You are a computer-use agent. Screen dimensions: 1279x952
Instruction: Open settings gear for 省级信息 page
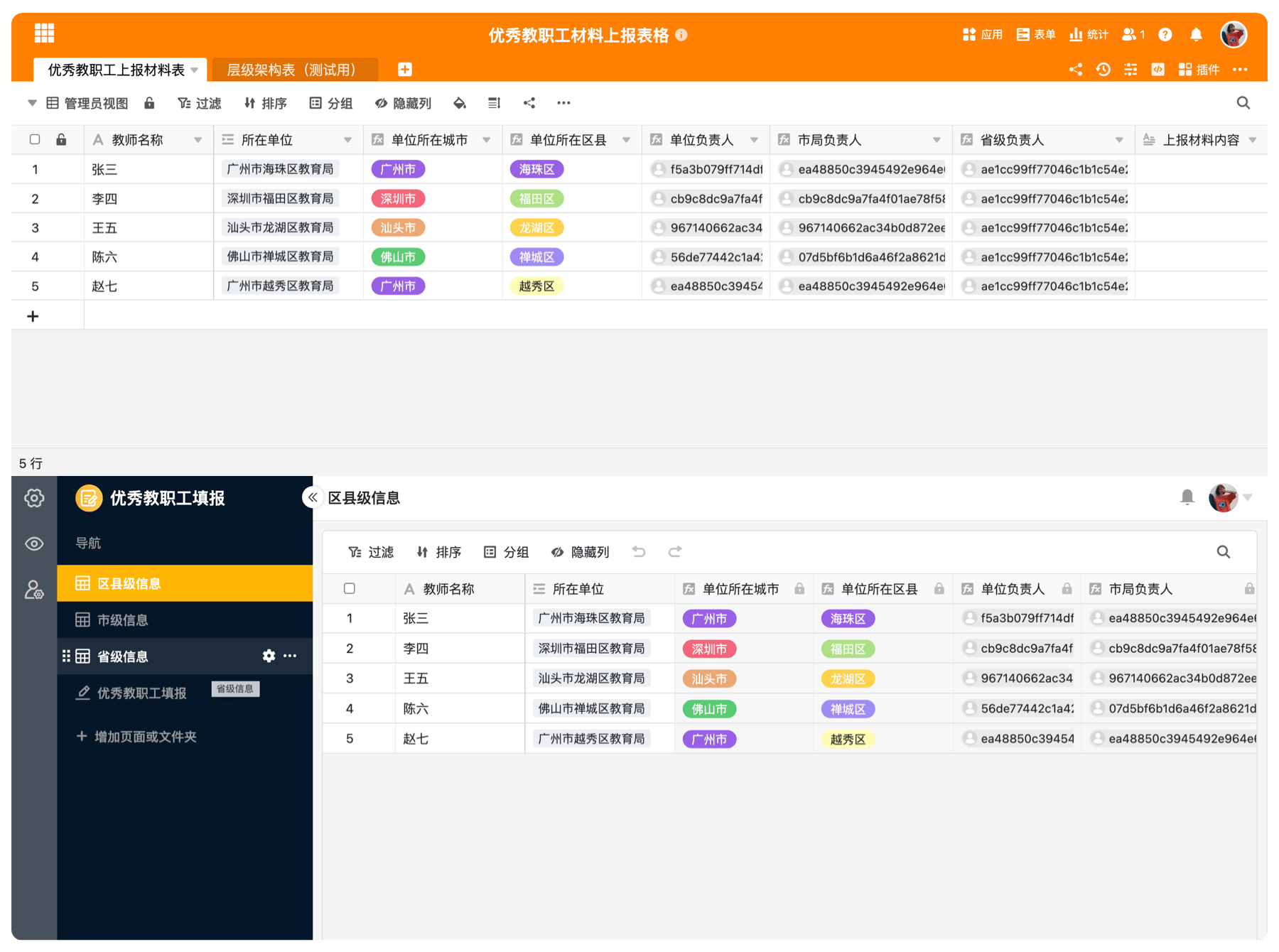tap(269, 656)
